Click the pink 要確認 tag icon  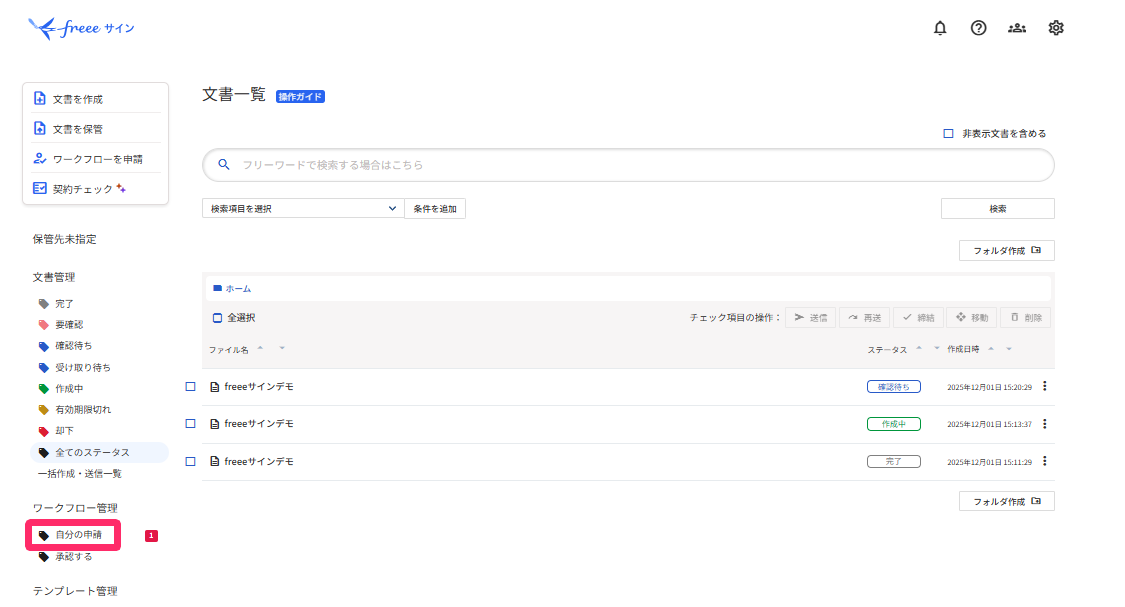tap(44, 325)
